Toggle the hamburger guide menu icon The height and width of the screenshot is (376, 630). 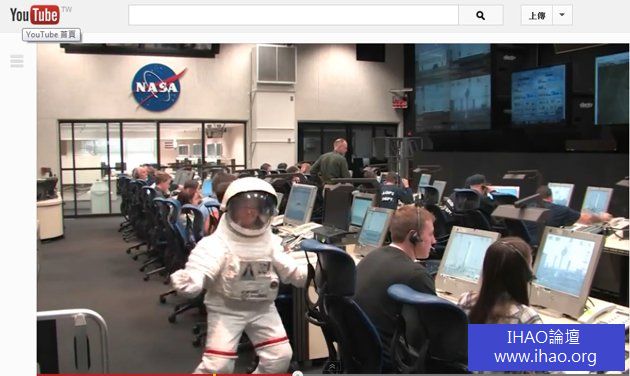coord(17,61)
